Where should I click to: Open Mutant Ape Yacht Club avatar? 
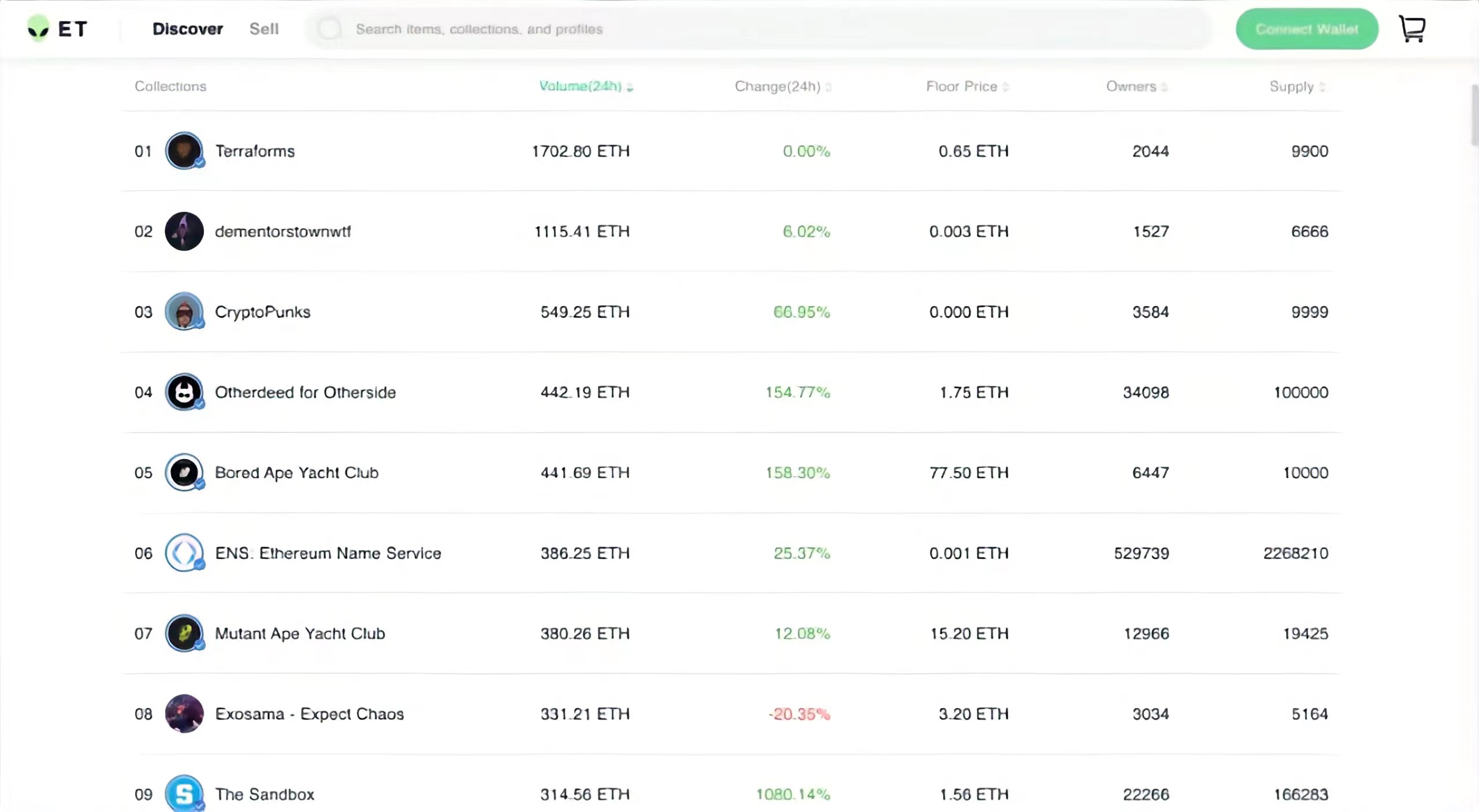[x=184, y=633]
